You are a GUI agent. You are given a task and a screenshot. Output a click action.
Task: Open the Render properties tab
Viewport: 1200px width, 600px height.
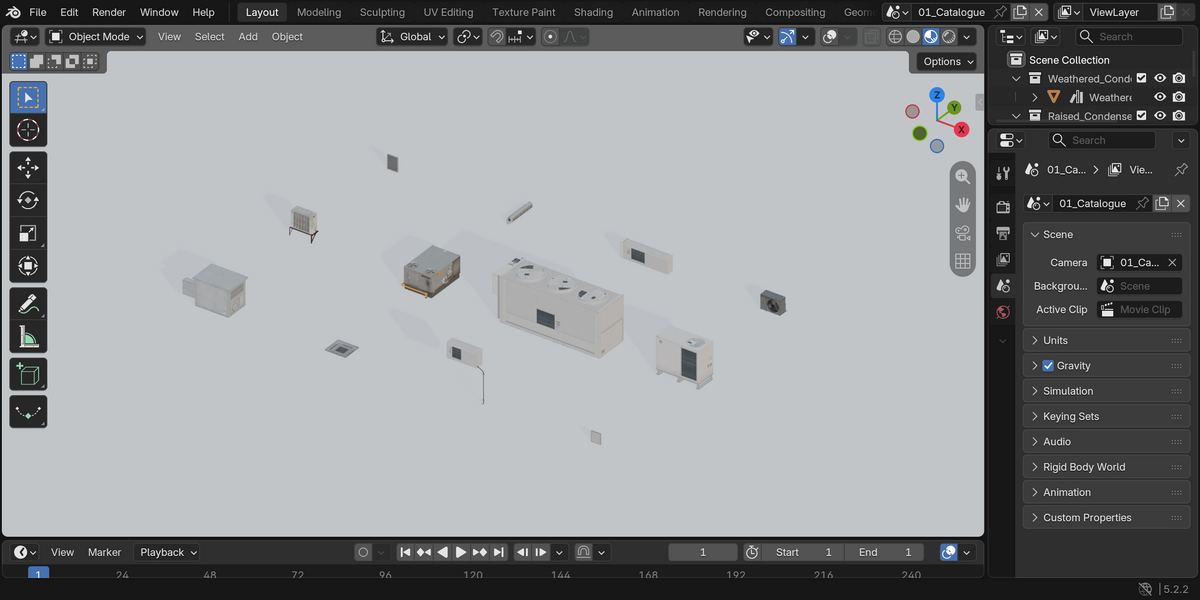coord(1003,207)
